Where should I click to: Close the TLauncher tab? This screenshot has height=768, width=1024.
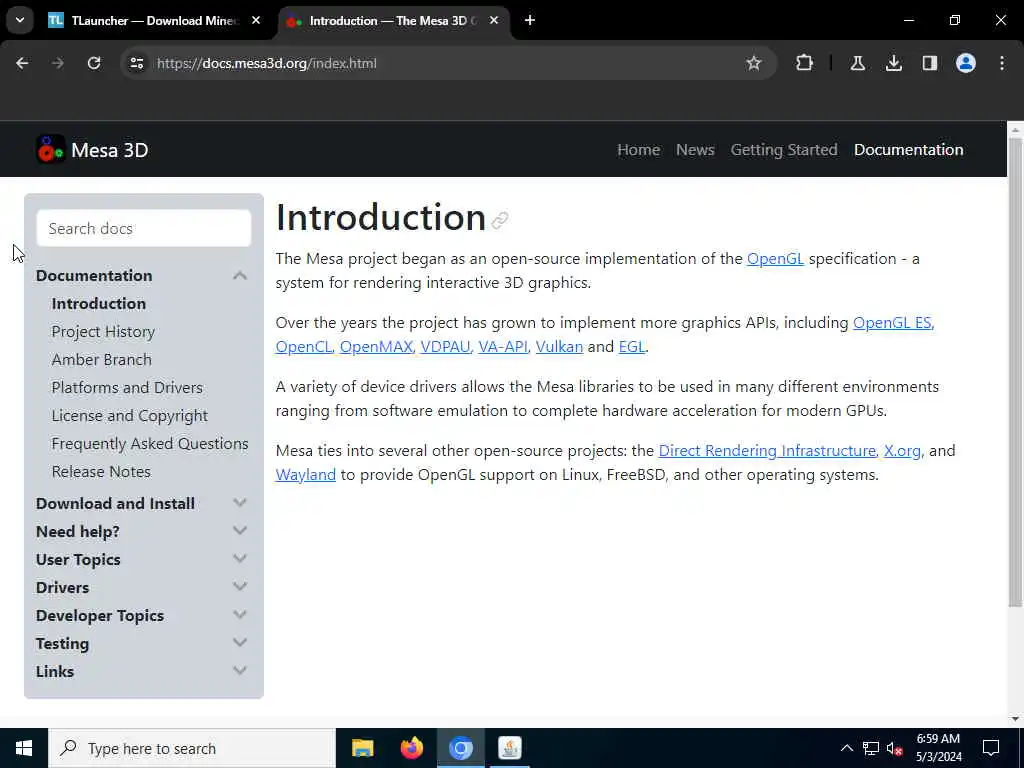256,20
